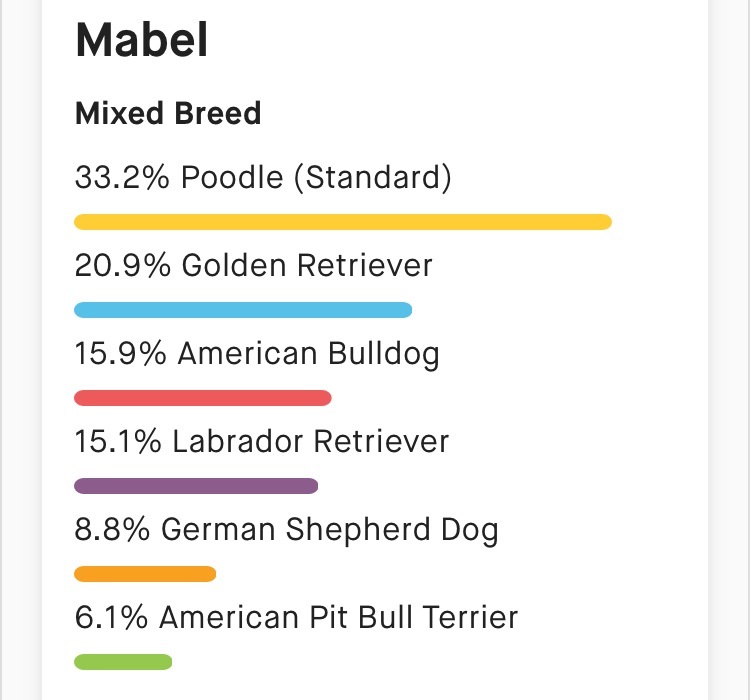Click the 20.9% percentage value
750x700 pixels.
coord(123,265)
